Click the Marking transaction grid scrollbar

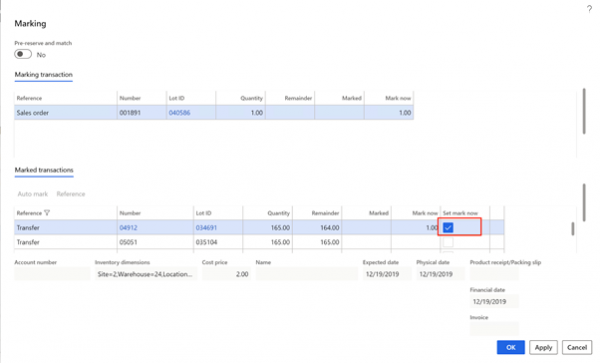[x=584, y=111]
